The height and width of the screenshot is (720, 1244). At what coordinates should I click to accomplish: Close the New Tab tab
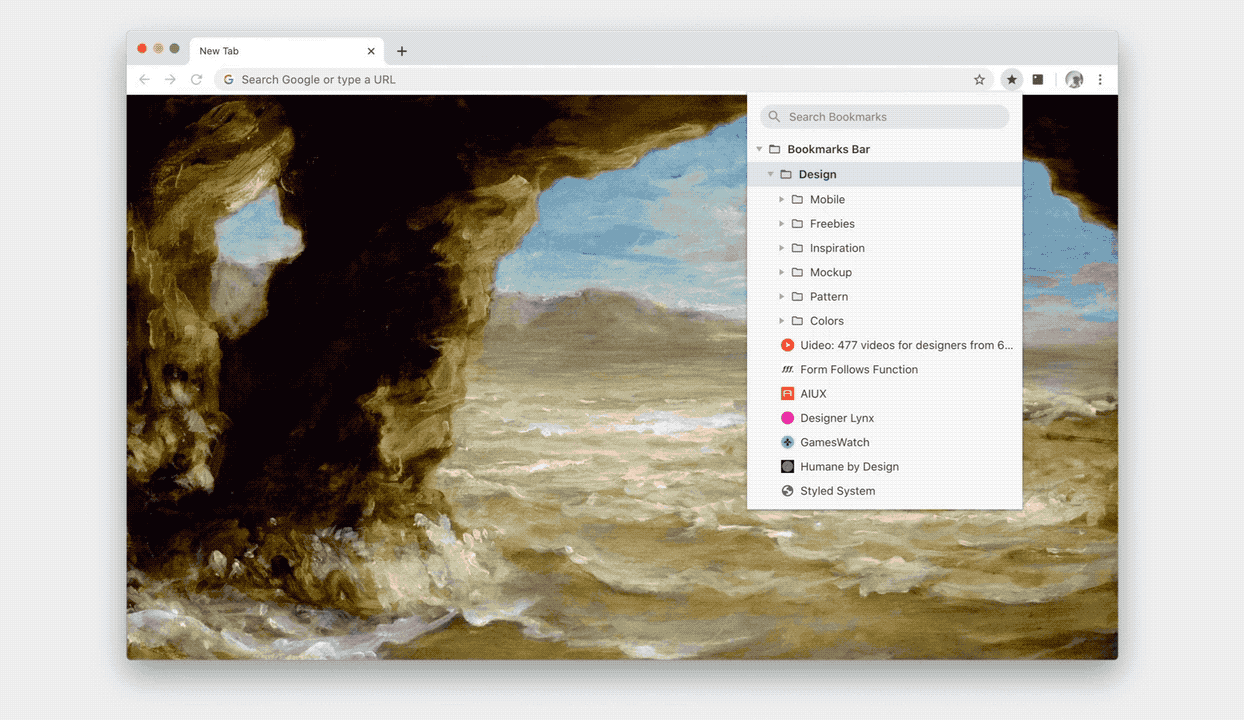pos(371,51)
